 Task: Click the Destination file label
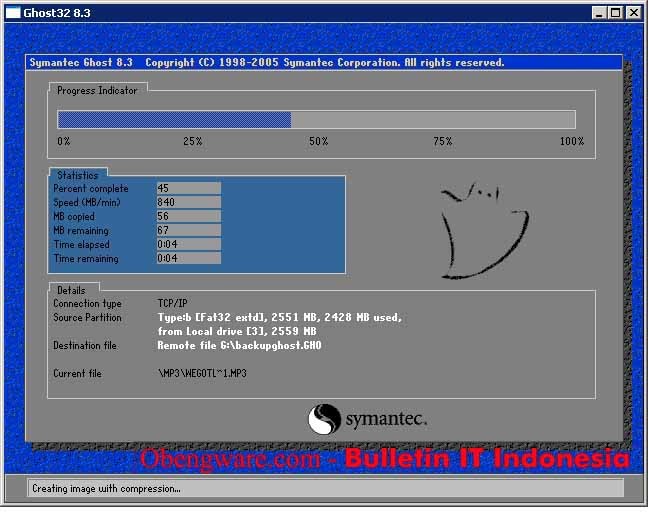pyautogui.click(x=85, y=345)
